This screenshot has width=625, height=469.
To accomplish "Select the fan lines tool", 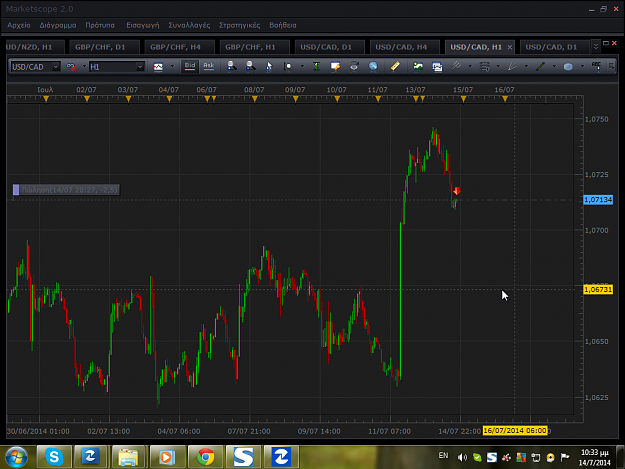I will 512,67.
